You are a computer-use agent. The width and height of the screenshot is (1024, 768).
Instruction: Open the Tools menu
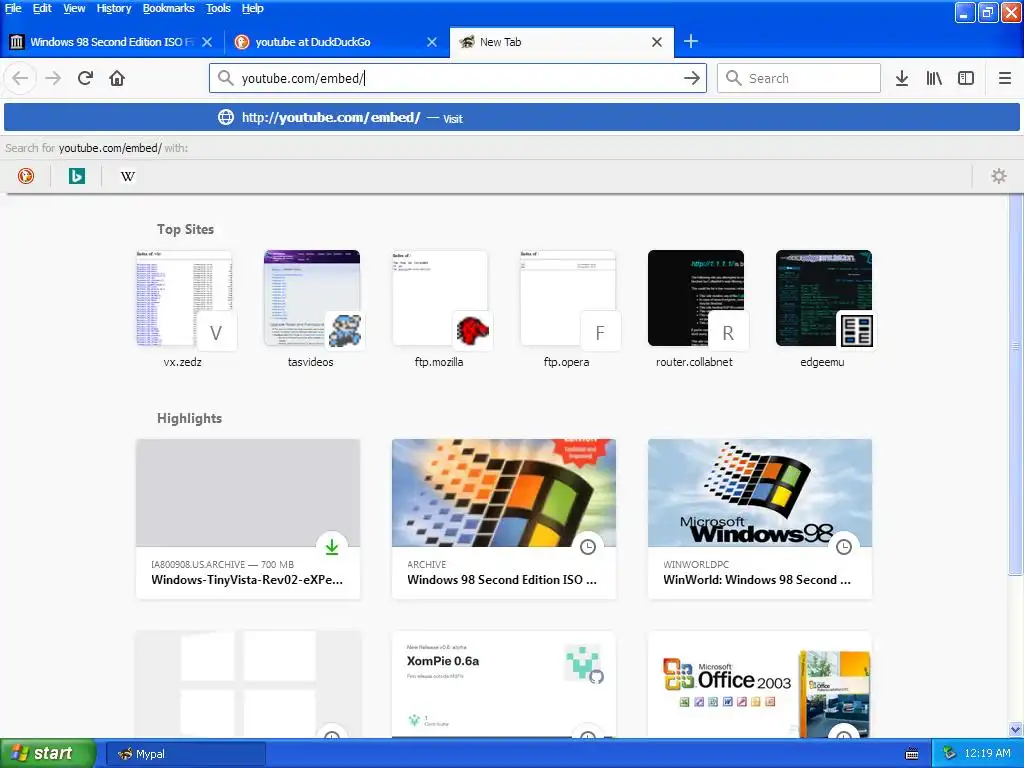[x=218, y=8]
